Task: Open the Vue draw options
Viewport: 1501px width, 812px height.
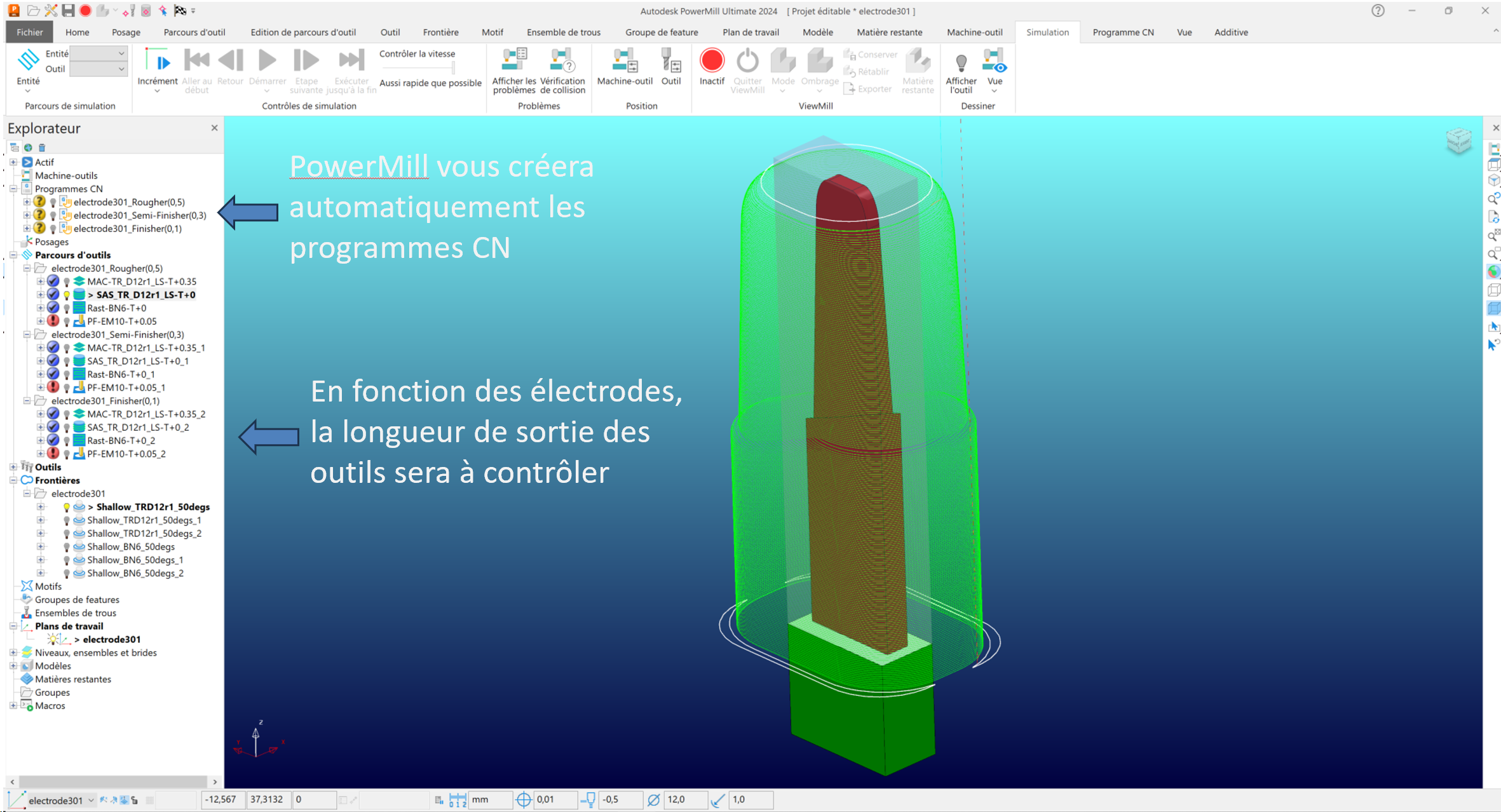Action: [995, 70]
